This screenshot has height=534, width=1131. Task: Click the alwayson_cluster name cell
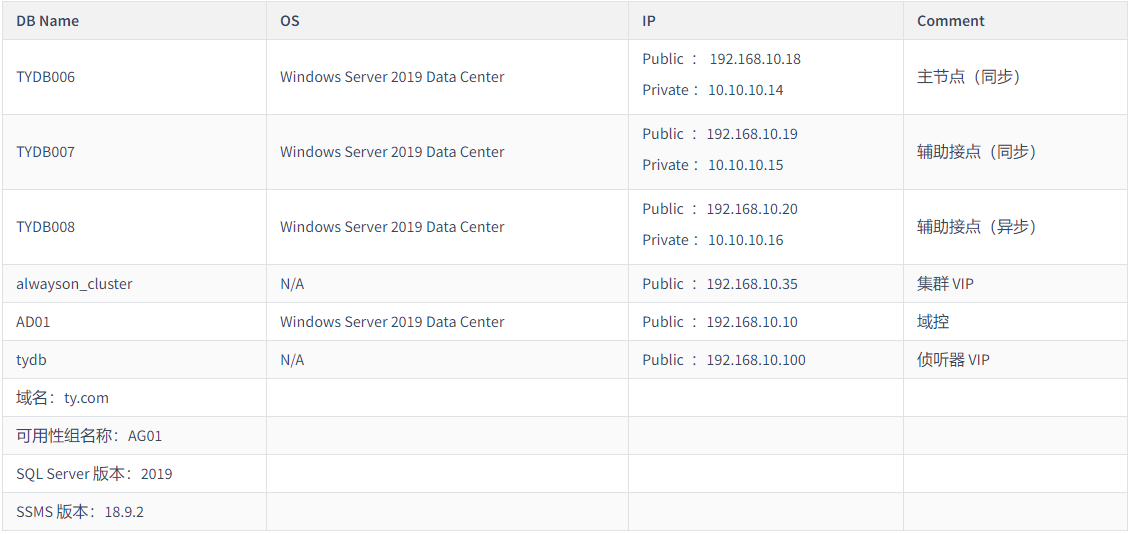pos(74,284)
